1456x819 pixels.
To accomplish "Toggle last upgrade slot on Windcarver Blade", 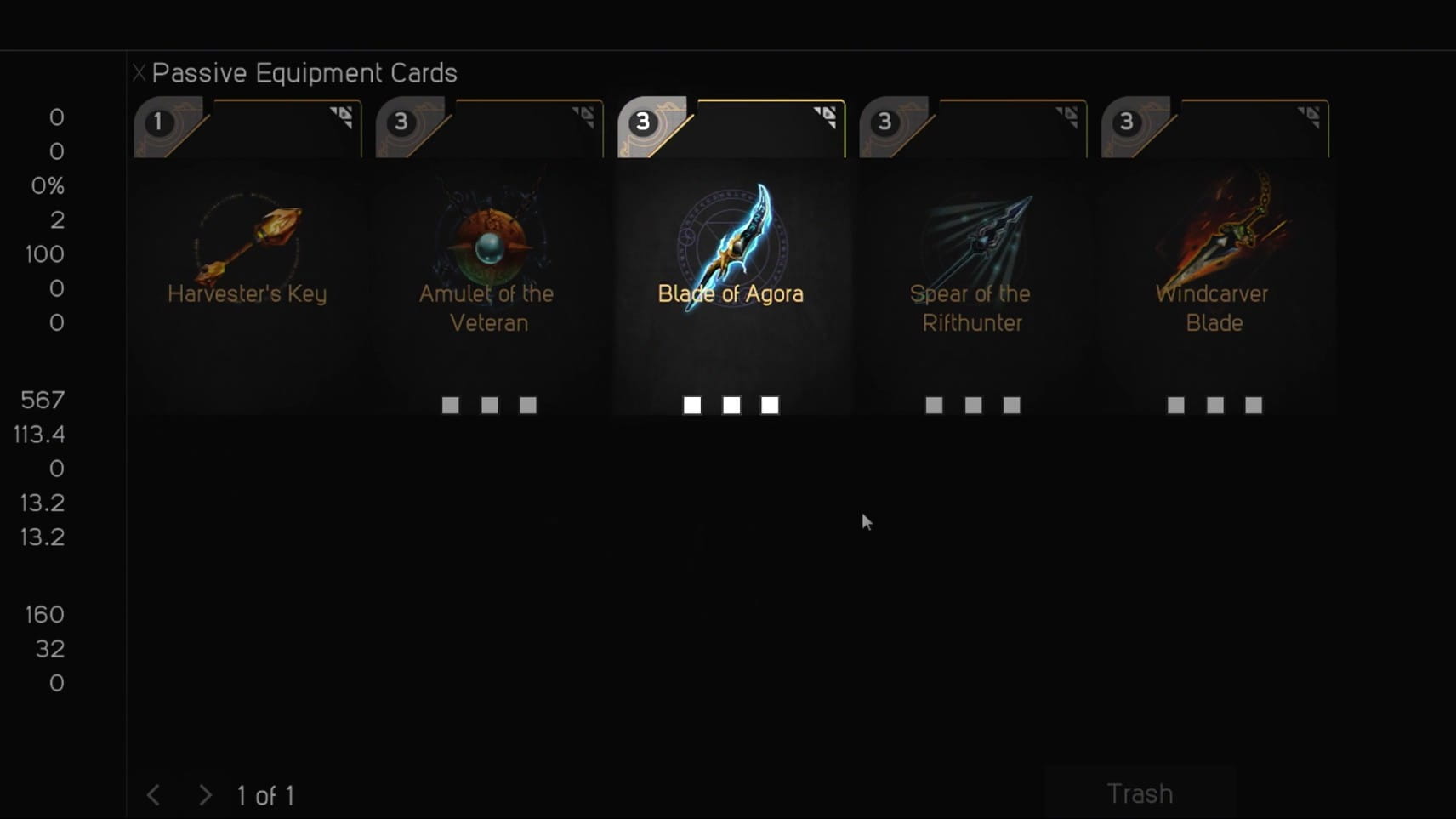I will (1254, 406).
